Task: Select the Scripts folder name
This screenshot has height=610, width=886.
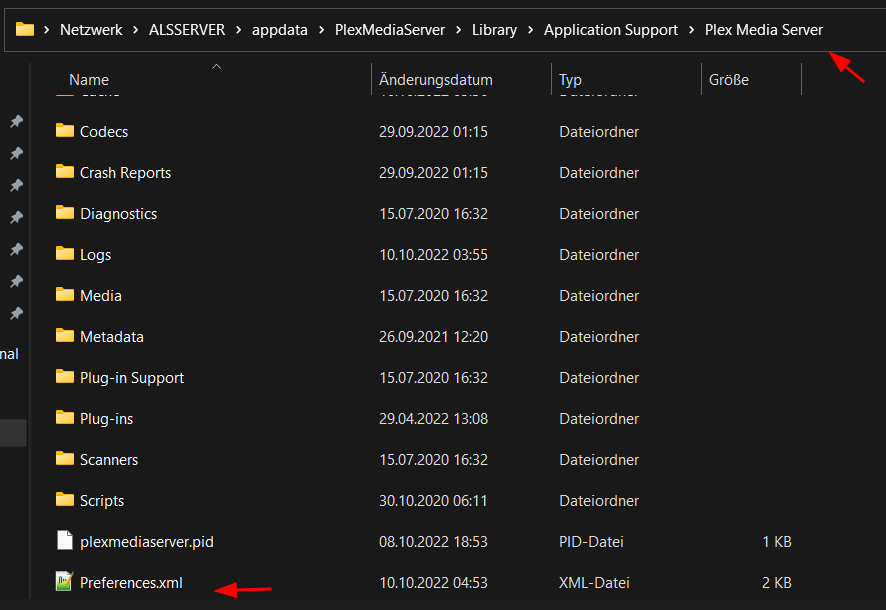Action: coord(102,500)
